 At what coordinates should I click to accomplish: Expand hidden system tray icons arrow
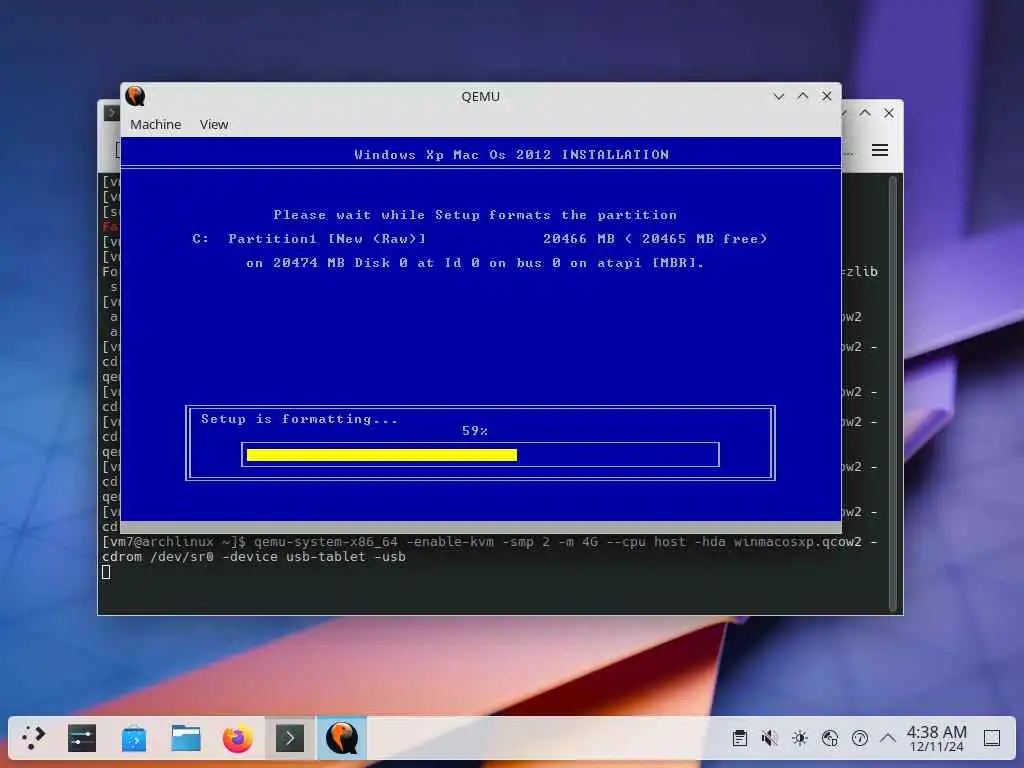pyautogui.click(x=888, y=738)
